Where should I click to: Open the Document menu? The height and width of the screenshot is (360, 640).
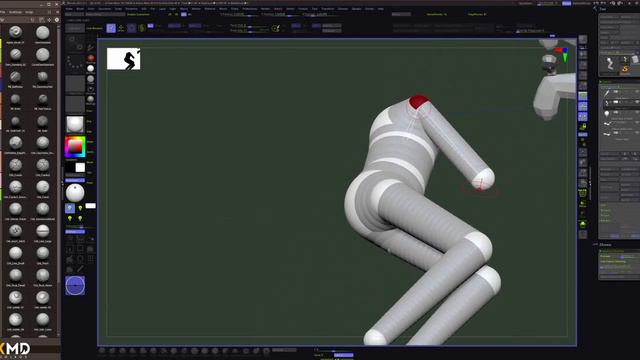tap(104, 9)
